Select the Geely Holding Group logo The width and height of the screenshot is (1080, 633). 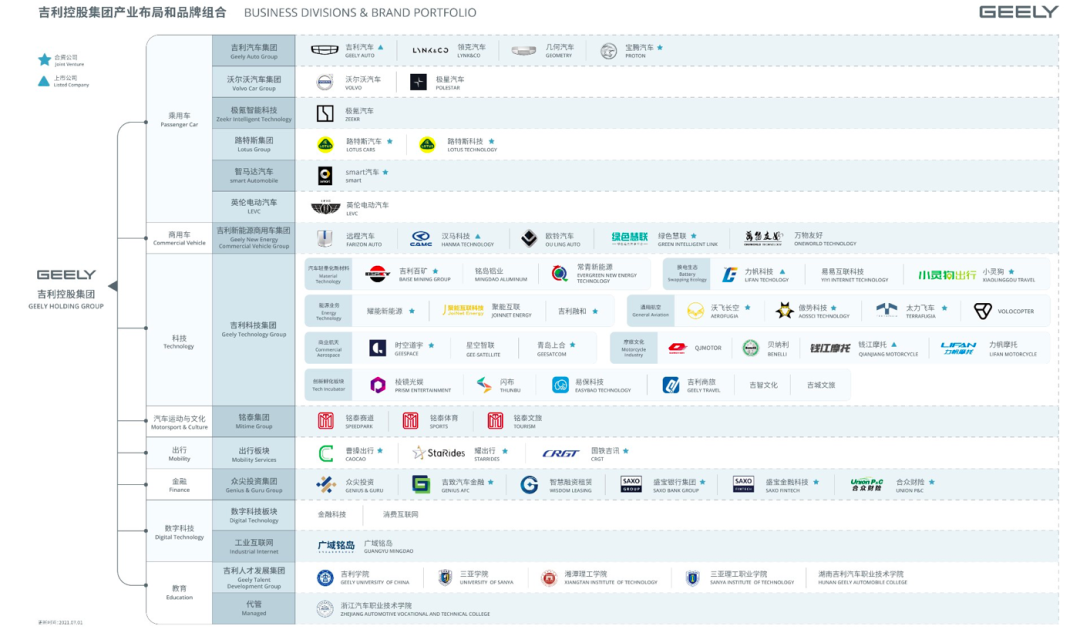(66, 275)
